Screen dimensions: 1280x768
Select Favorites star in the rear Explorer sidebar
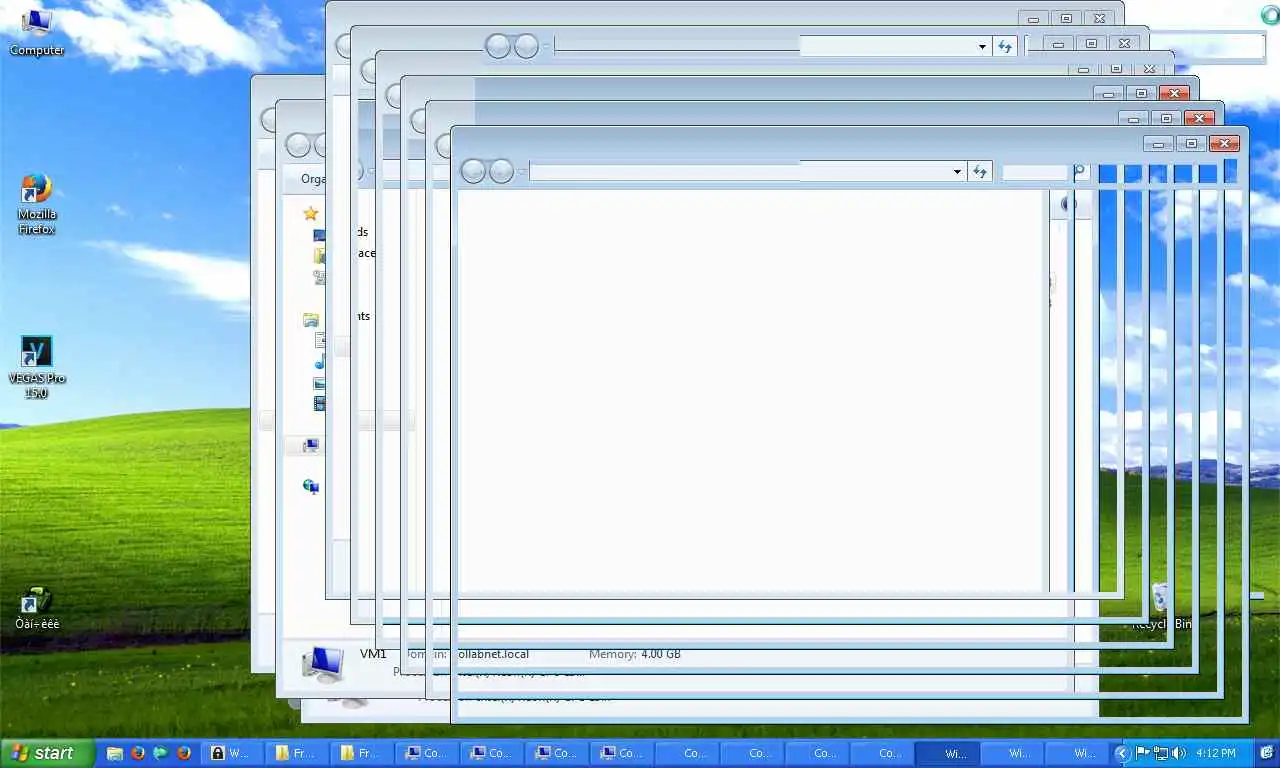[311, 213]
